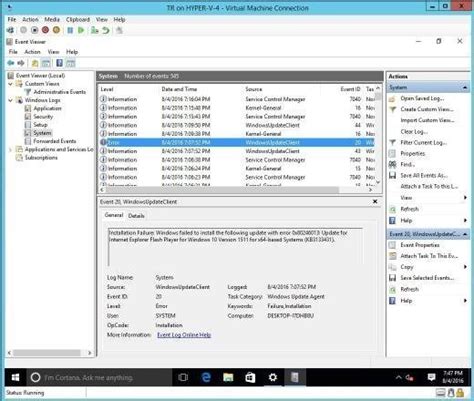
Task: Open Settings gear on taskbar
Action: click(x=273, y=377)
